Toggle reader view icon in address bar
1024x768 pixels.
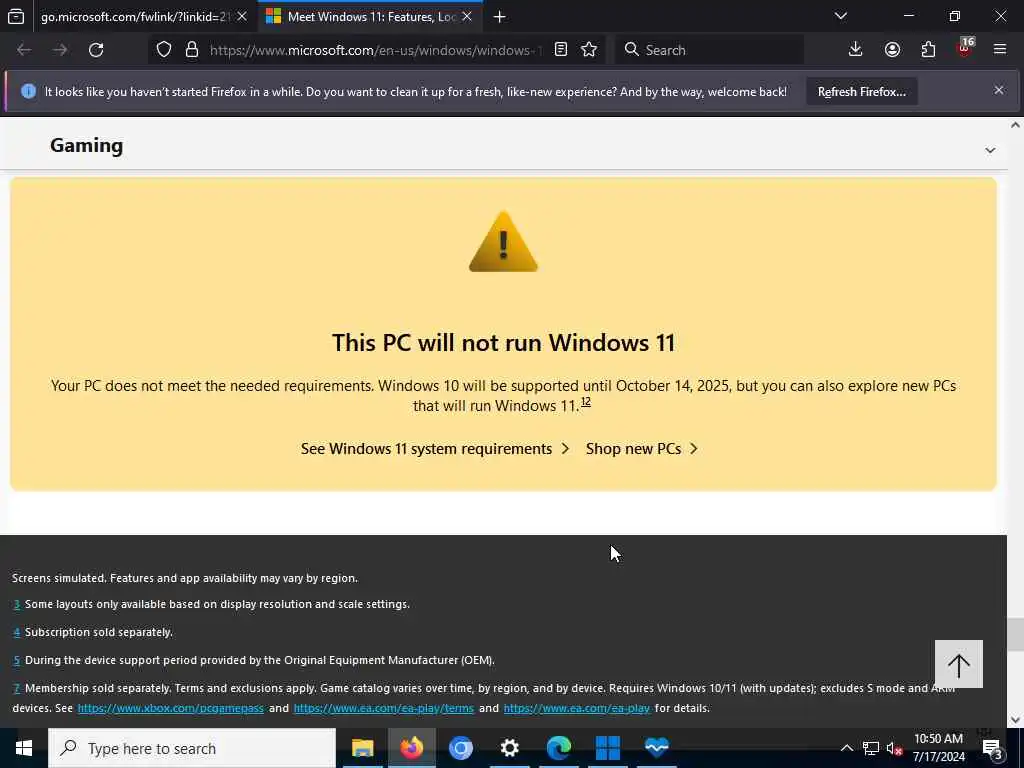pyautogui.click(x=560, y=50)
